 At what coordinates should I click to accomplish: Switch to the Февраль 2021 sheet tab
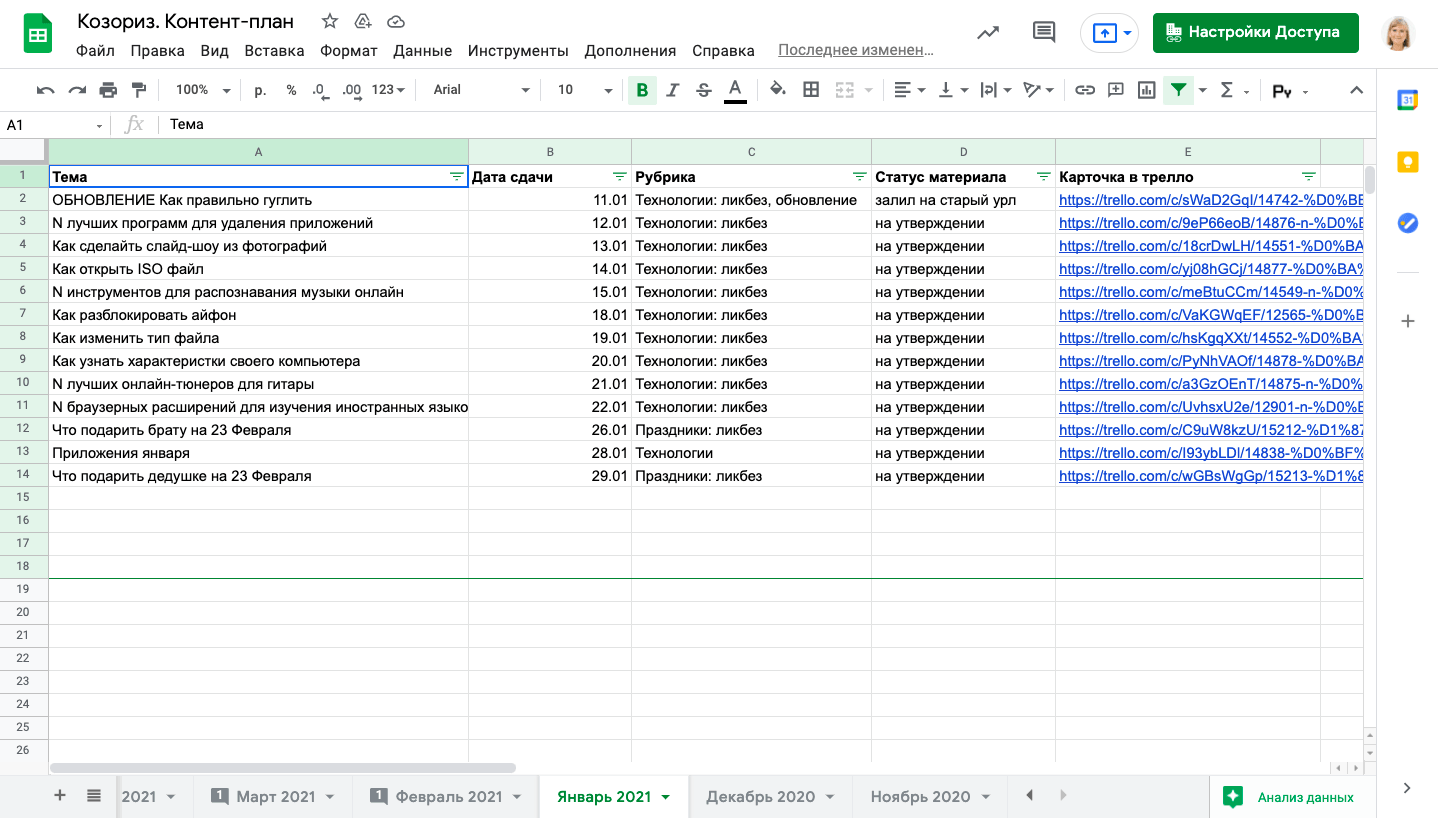[448, 797]
